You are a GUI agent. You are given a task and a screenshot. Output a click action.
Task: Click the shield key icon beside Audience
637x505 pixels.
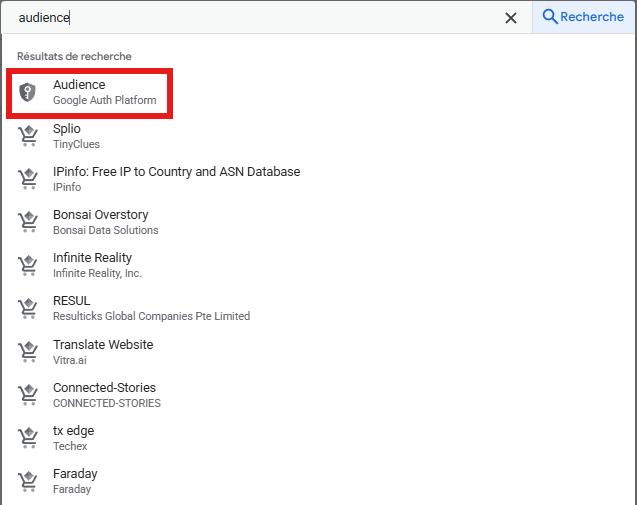point(28,92)
